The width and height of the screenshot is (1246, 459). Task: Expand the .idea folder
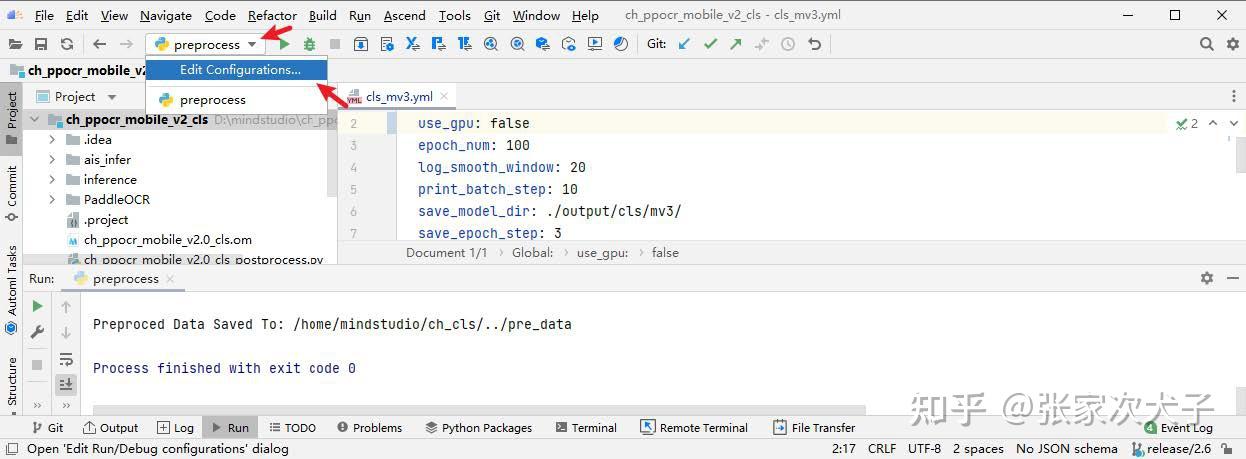click(x=52, y=140)
